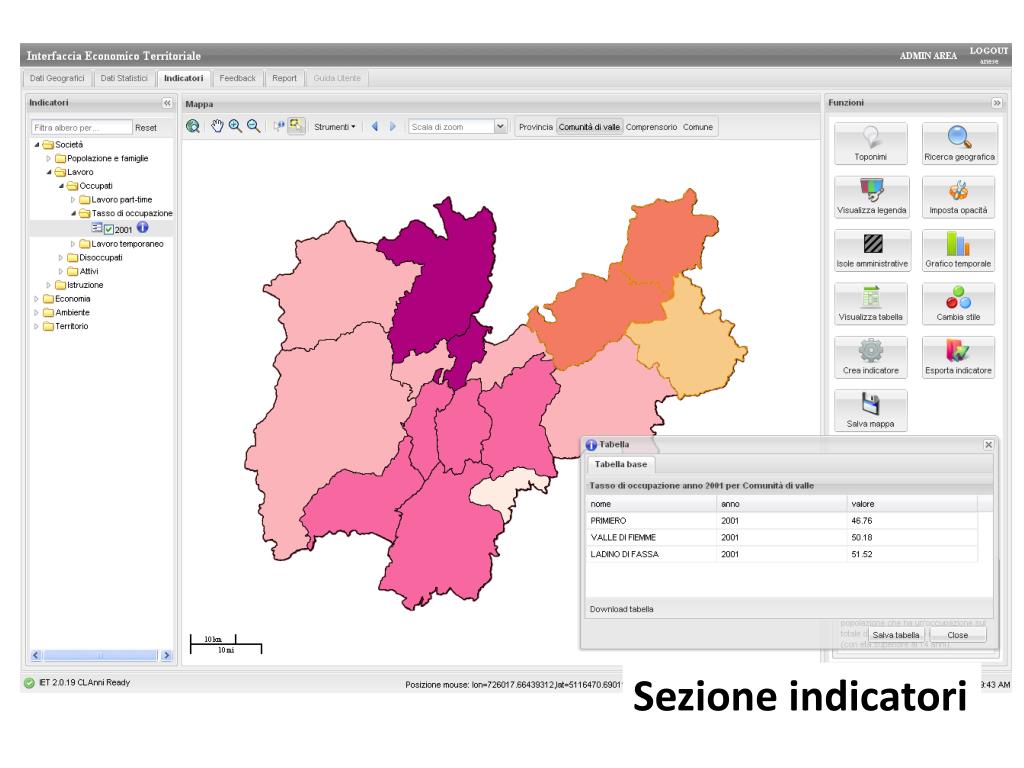
Task: Select Comunità di valle aggregation level
Action: pos(589,127)
